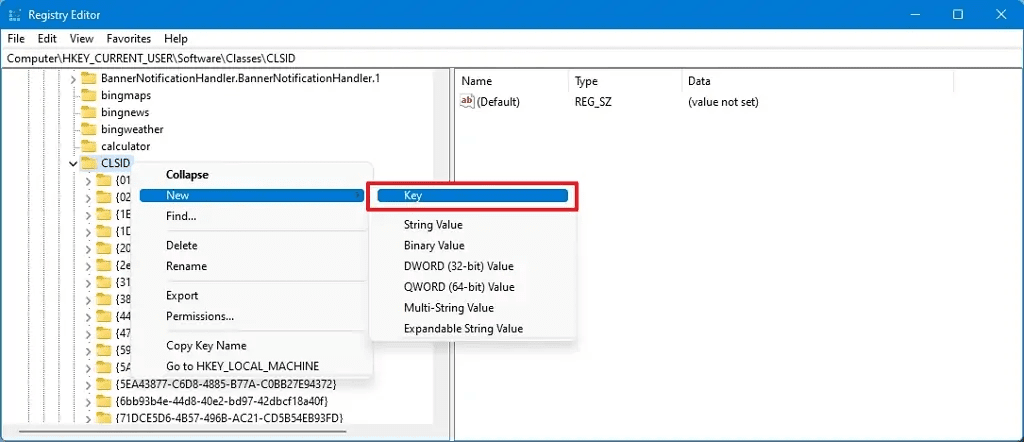Click the registry path address bar
This screenshot has width=1024, height=442.
[512, 58]
